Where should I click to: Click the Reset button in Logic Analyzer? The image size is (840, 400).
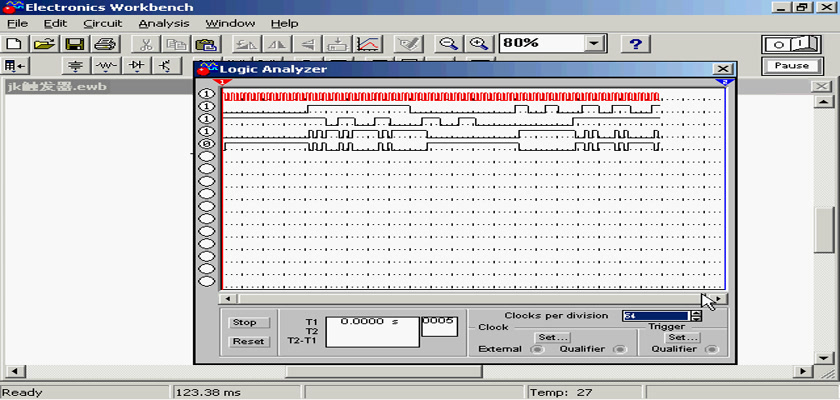249,341
